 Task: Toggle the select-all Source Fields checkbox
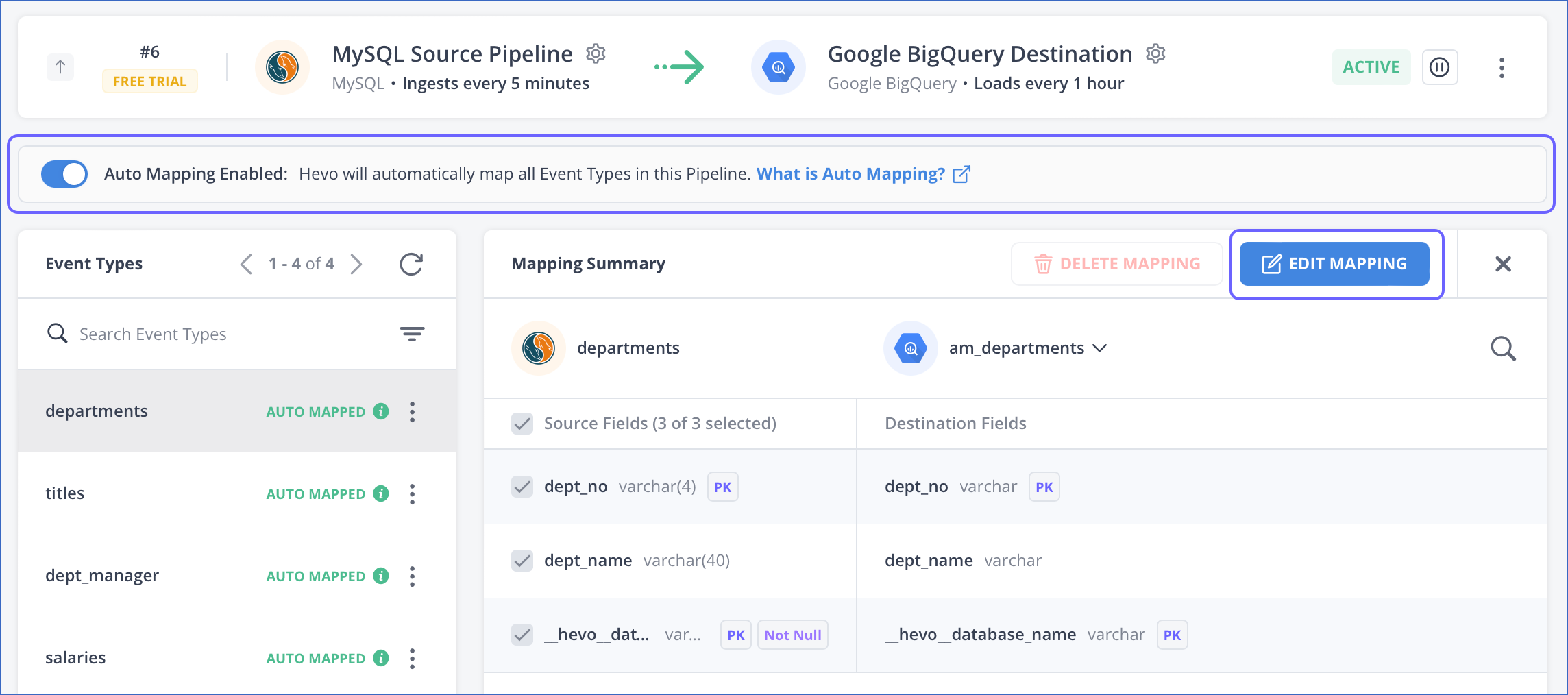[x=522, y=424]
